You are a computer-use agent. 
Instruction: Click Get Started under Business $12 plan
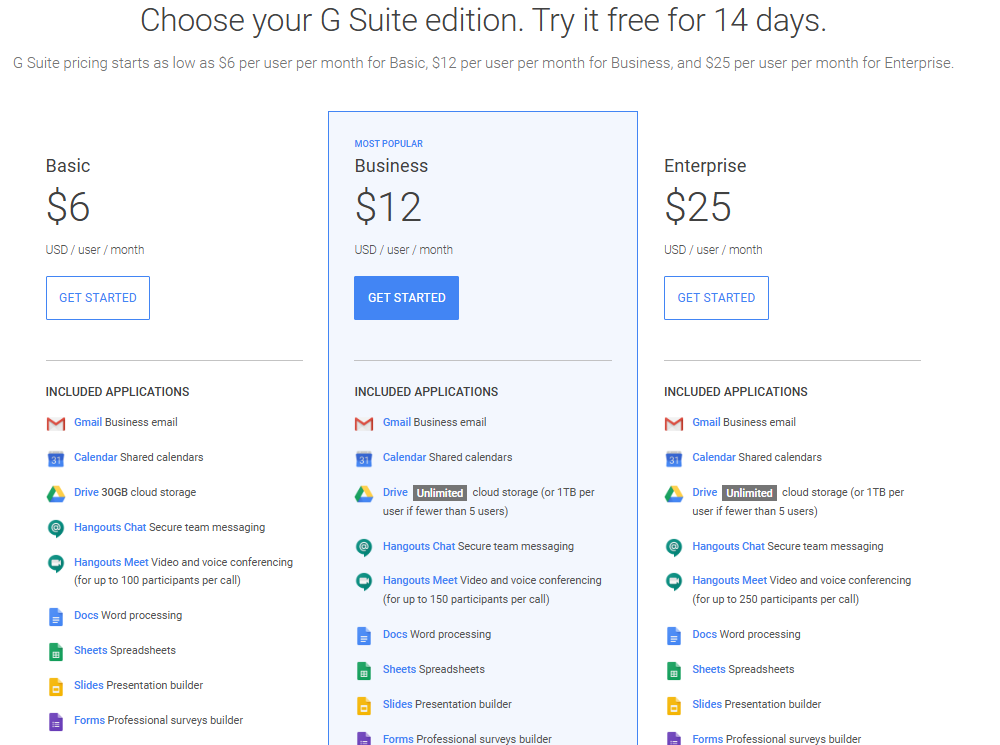coord(406,298)
